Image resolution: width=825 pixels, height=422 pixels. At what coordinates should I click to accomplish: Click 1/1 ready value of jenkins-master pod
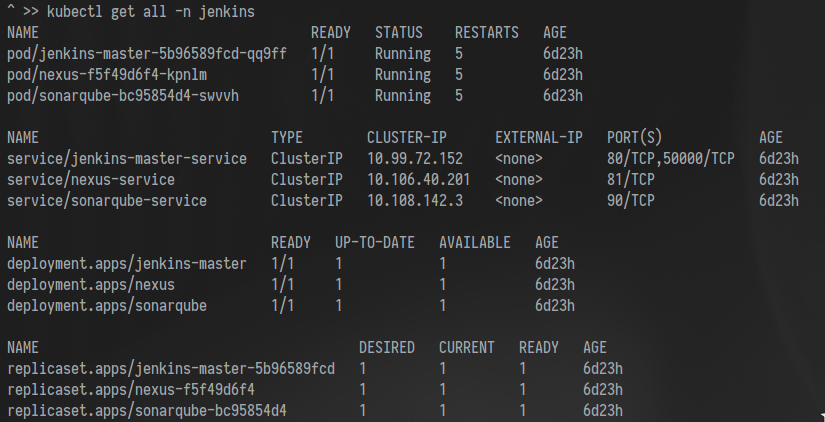(323, 54)
